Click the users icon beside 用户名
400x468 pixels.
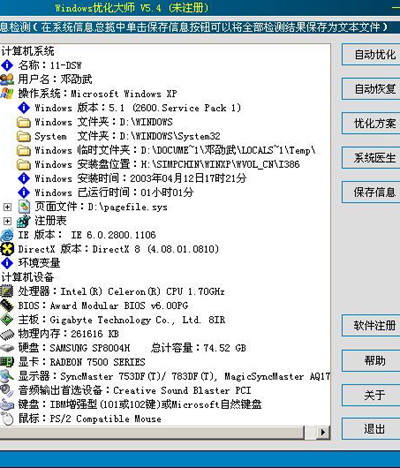pyautogui.click(x=7, y=79)
